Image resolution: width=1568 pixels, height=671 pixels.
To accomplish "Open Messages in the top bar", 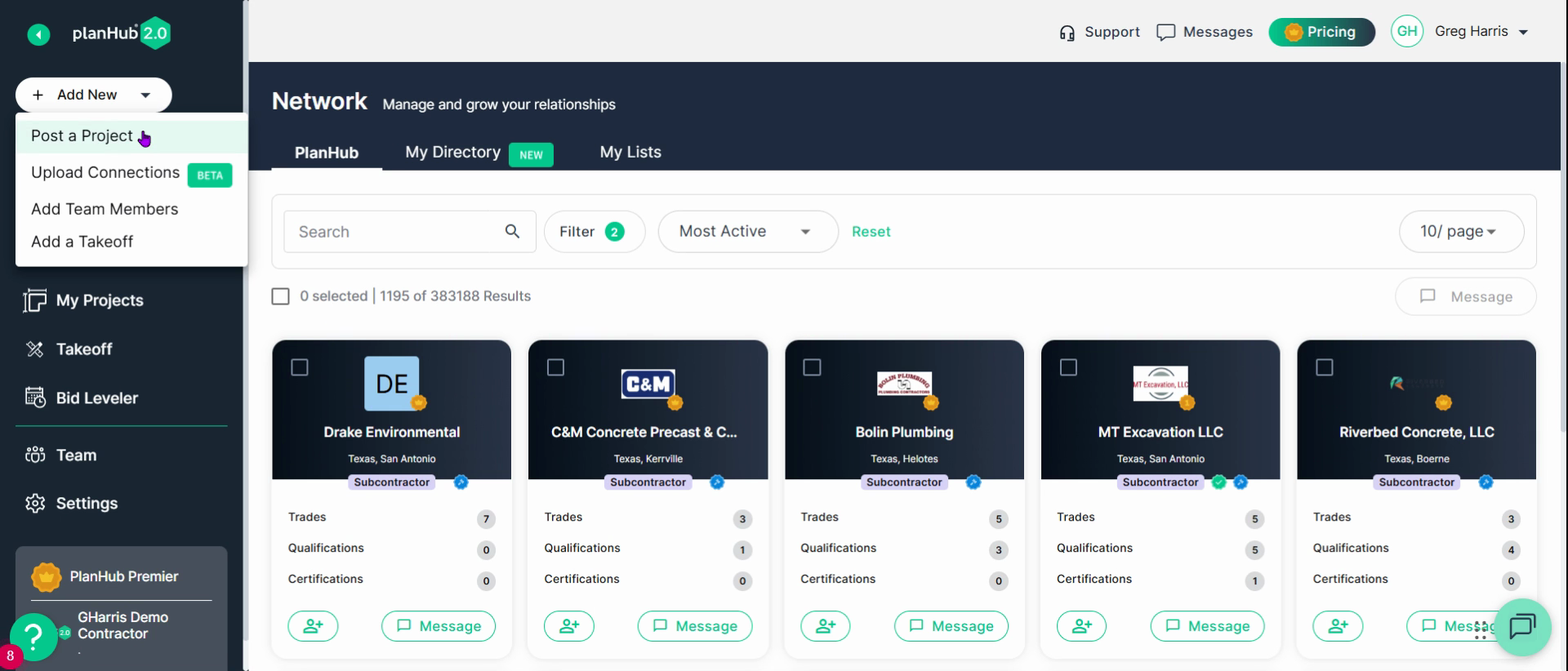I will (x=1205, y=32).
